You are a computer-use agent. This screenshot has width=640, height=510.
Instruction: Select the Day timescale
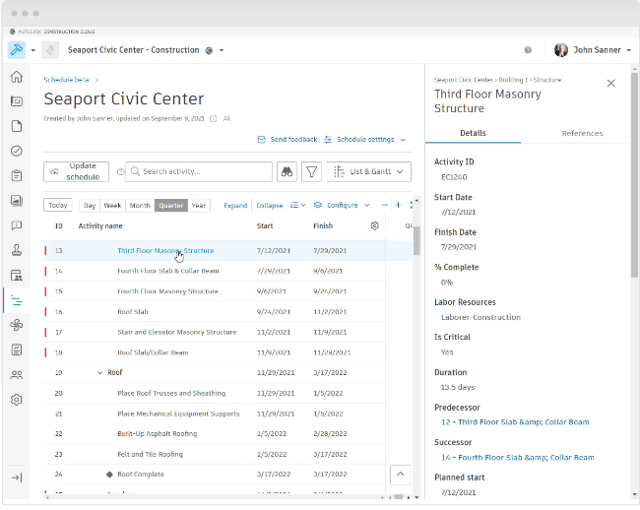[x=89, y=206]
